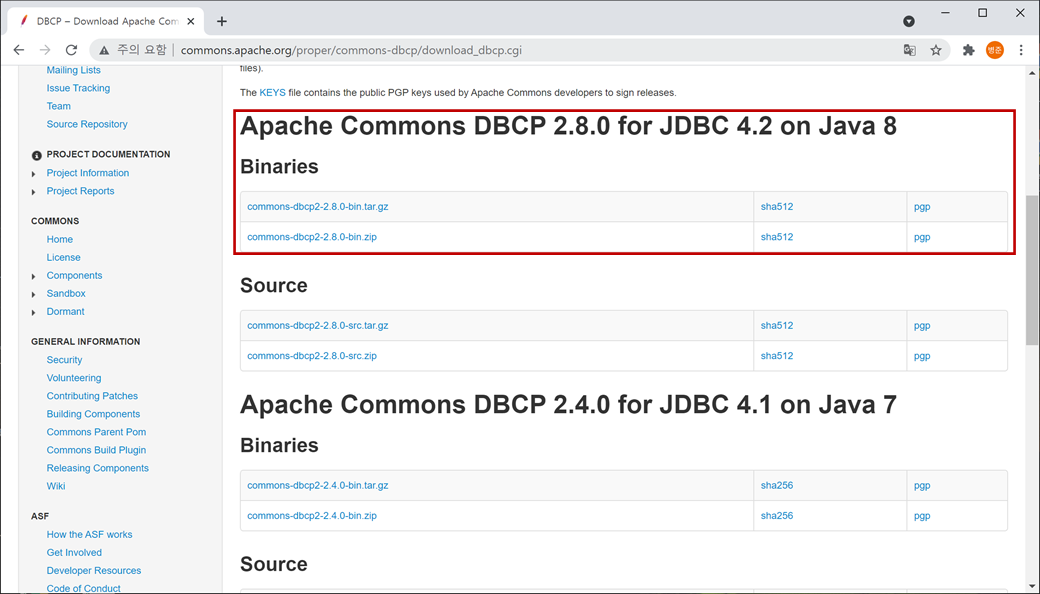Go back to the previous page

point(19,50)
